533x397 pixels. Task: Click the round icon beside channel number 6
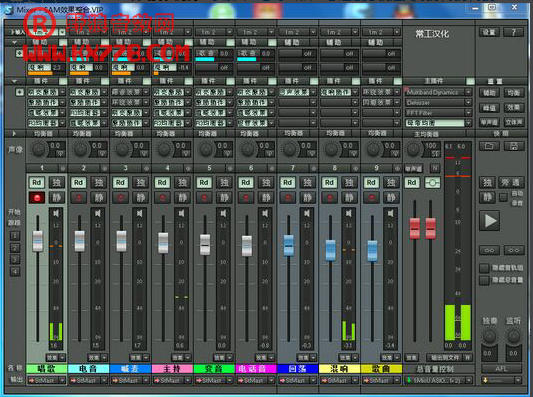pyautogui.click(x=272, y=168)
